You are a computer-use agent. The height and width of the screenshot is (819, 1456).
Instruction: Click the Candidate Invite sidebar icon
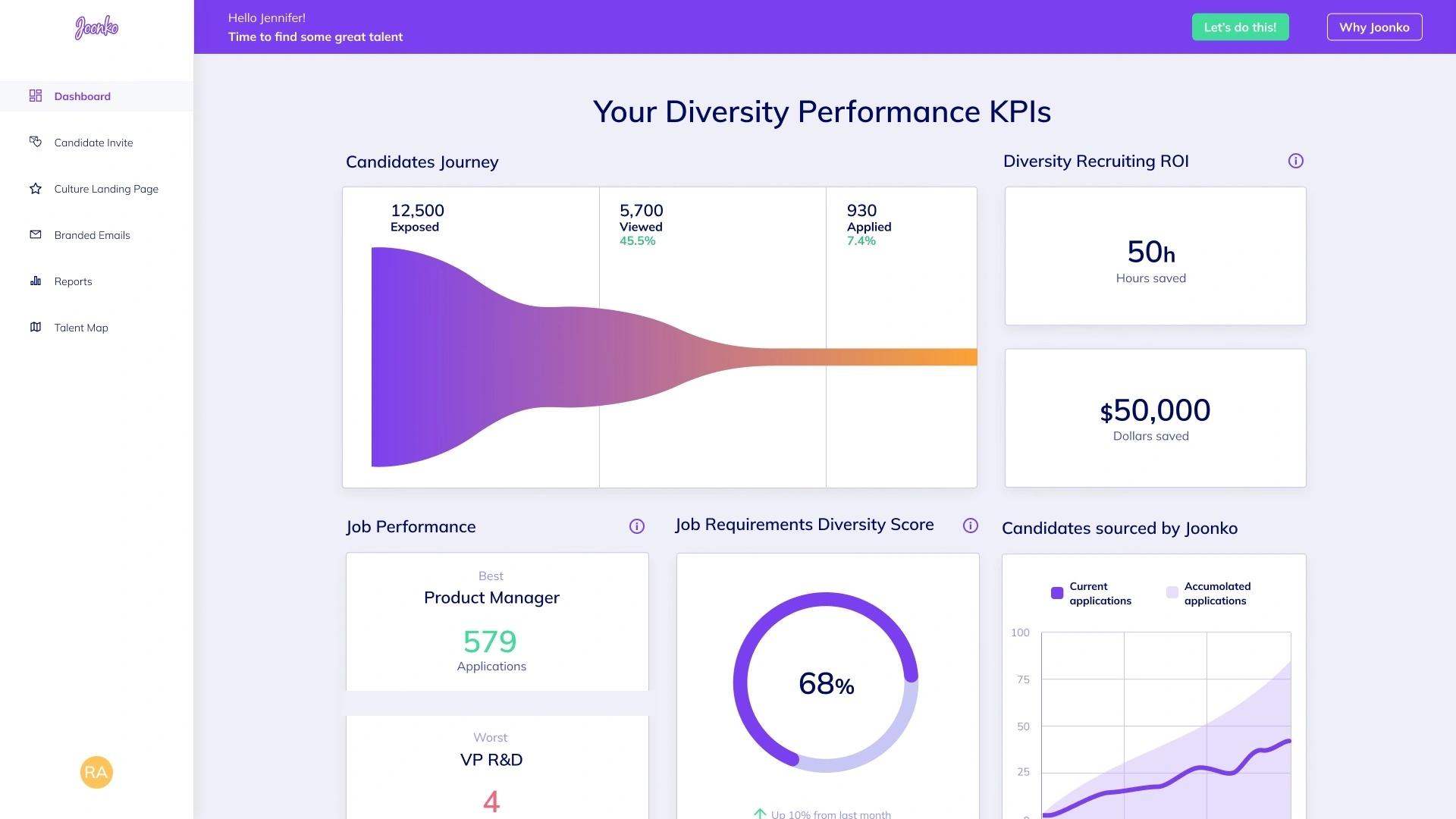pos(36,142)
